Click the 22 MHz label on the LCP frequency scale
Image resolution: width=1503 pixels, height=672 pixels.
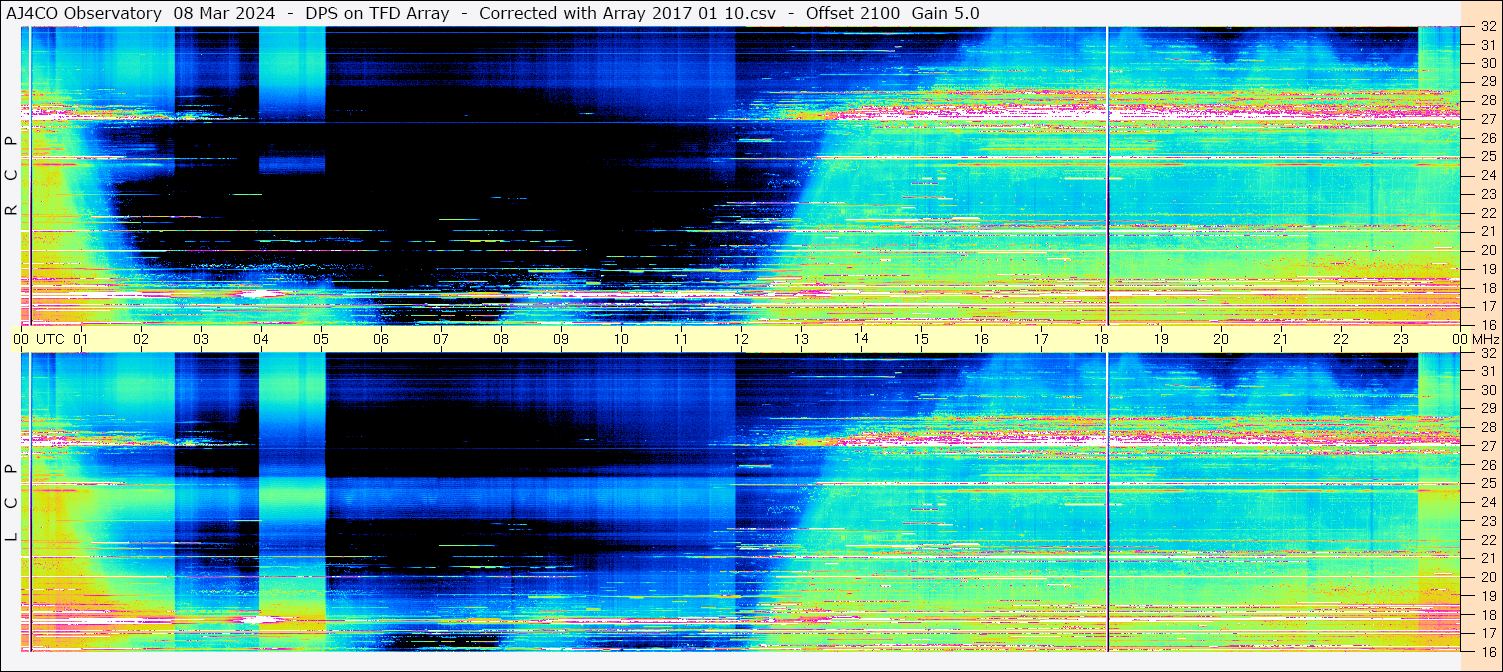(x=1487, y=539)
